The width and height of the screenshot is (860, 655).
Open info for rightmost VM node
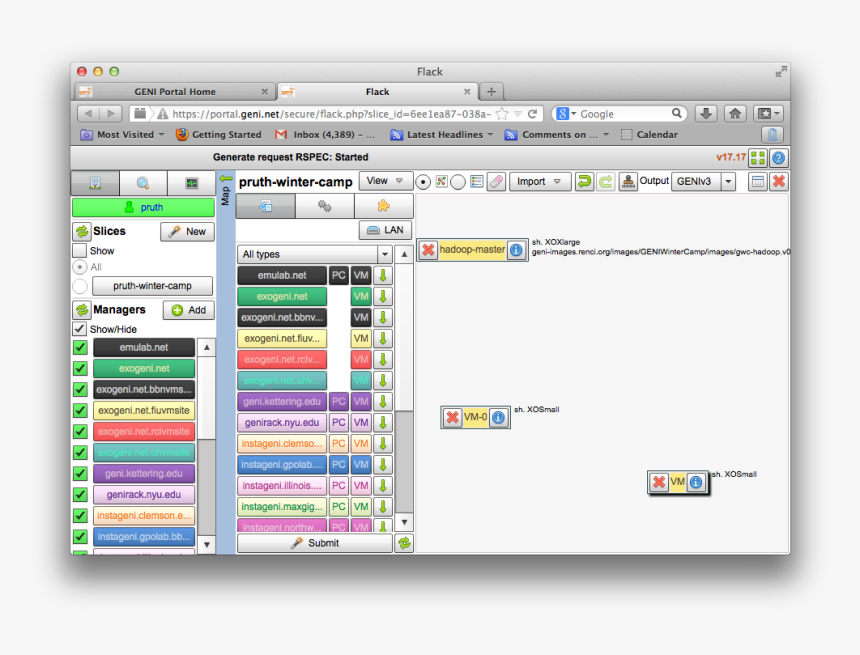(695, 482)
